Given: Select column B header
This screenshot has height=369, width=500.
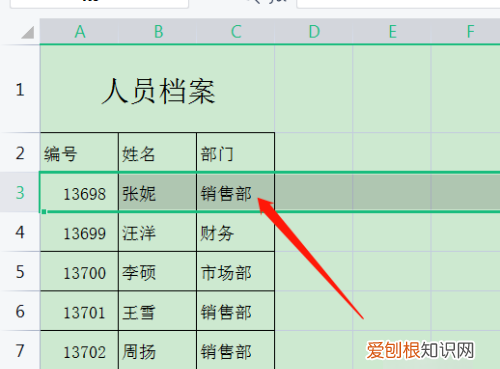Looking at the screenshot, I should (x=158, y=32).
